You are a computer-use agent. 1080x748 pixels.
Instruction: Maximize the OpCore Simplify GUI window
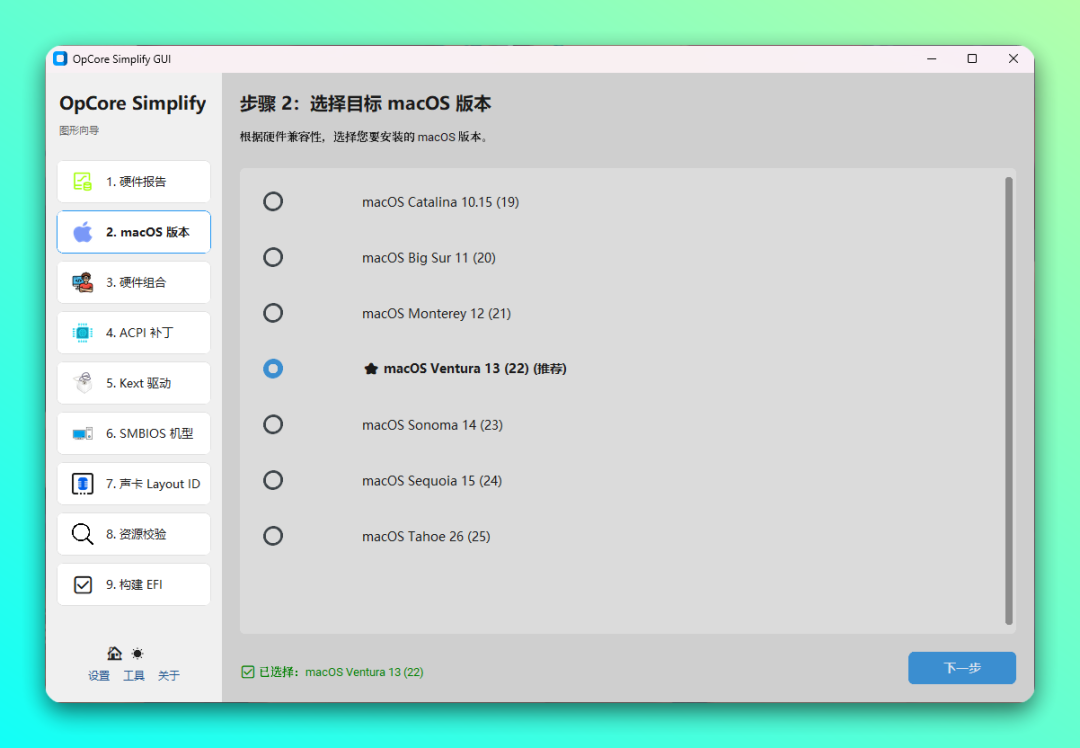[972, 59]
